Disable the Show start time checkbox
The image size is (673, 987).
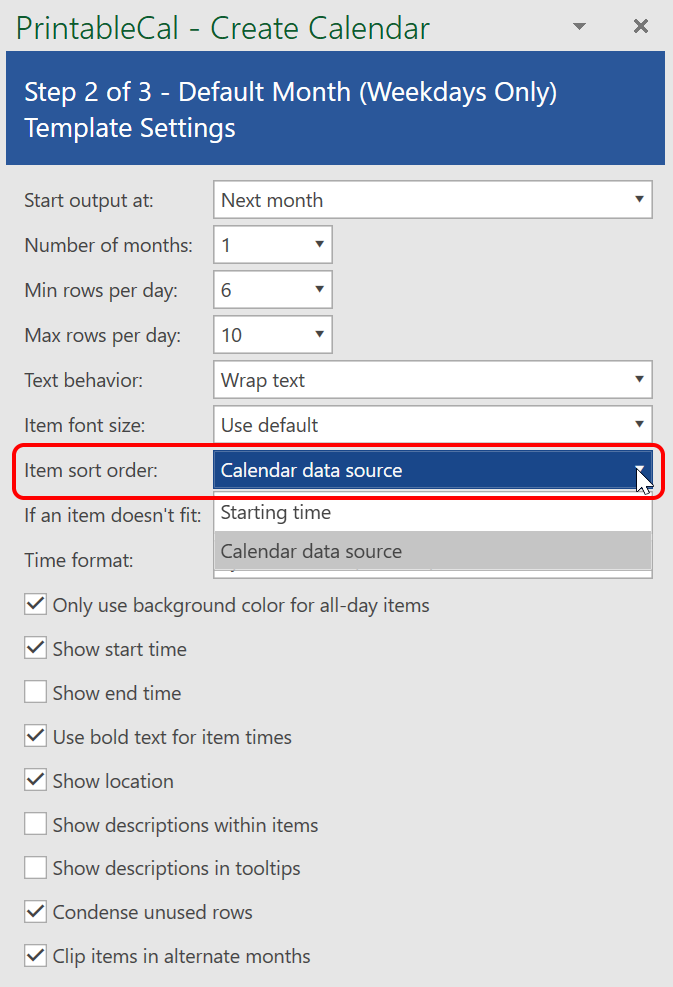[x=36, y=649]
